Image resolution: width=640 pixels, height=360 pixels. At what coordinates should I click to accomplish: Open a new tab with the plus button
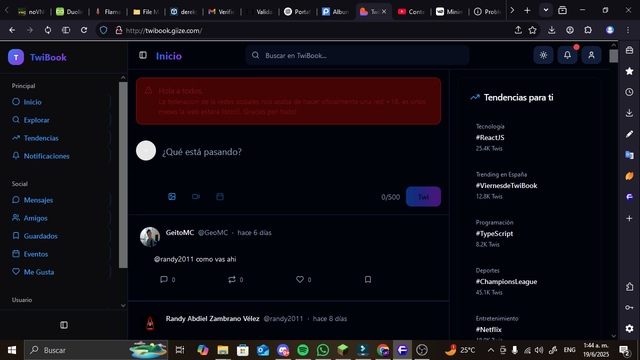click(527, 11)
